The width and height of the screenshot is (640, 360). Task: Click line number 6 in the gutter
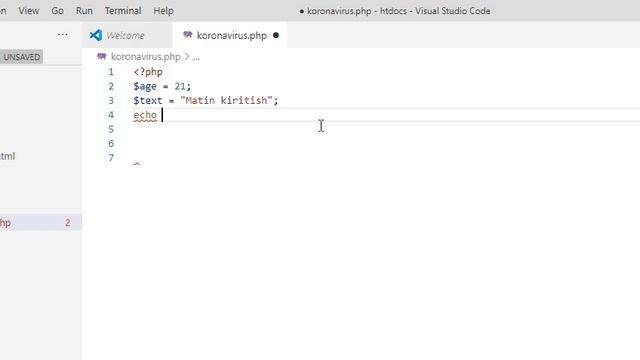[x=111, y=144]
